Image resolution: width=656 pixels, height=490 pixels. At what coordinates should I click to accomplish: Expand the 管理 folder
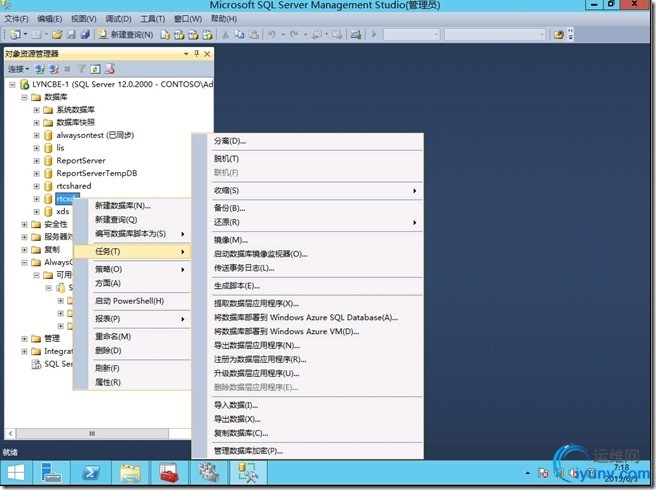point(24,339)
